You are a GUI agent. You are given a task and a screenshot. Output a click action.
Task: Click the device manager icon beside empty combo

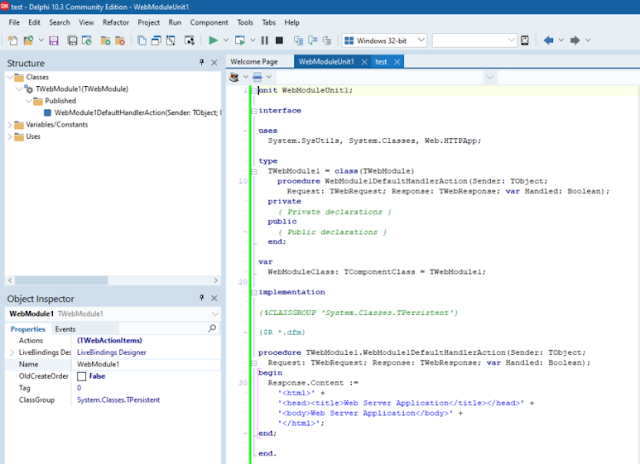[524, 40]
